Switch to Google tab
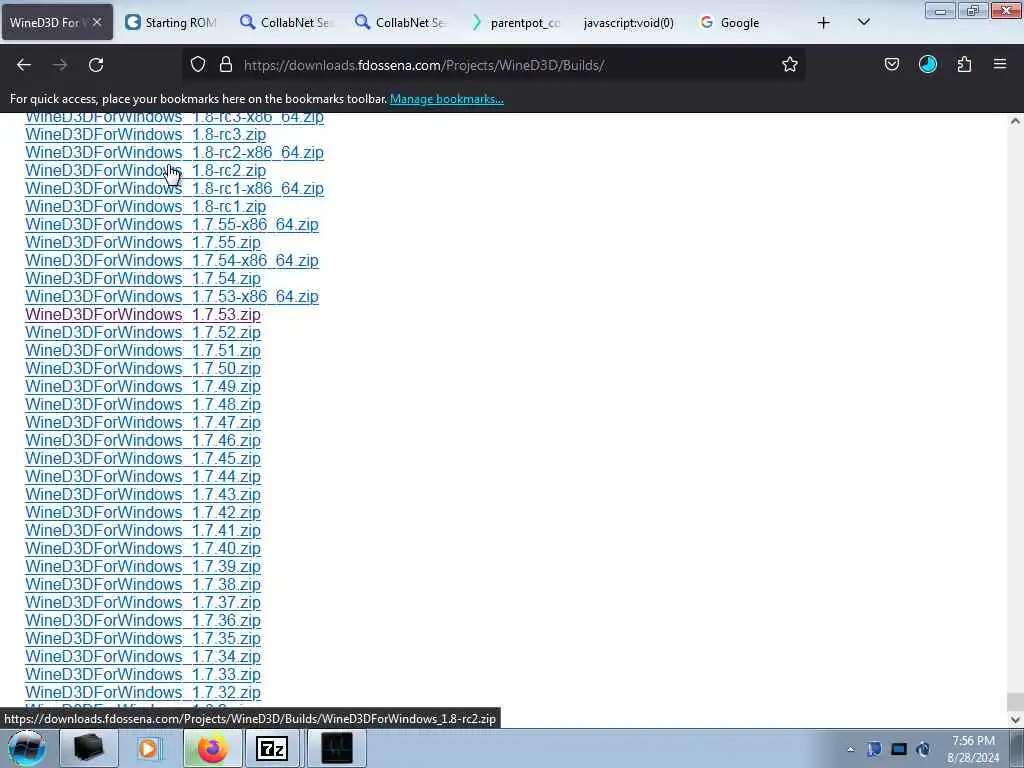The height and width of the screenshot is (768, 1024). (x=740, y=23)
